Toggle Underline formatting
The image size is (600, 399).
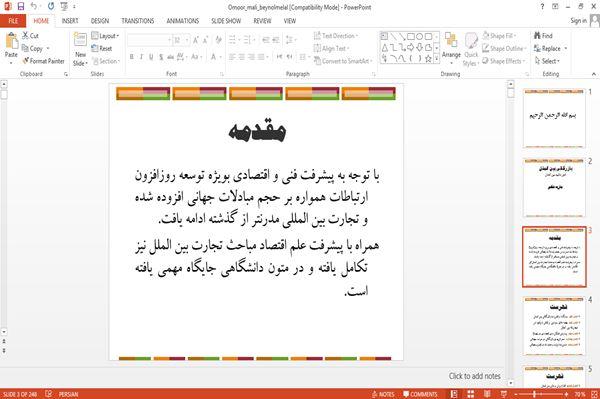pyautogui.click(x=151, y=57)
